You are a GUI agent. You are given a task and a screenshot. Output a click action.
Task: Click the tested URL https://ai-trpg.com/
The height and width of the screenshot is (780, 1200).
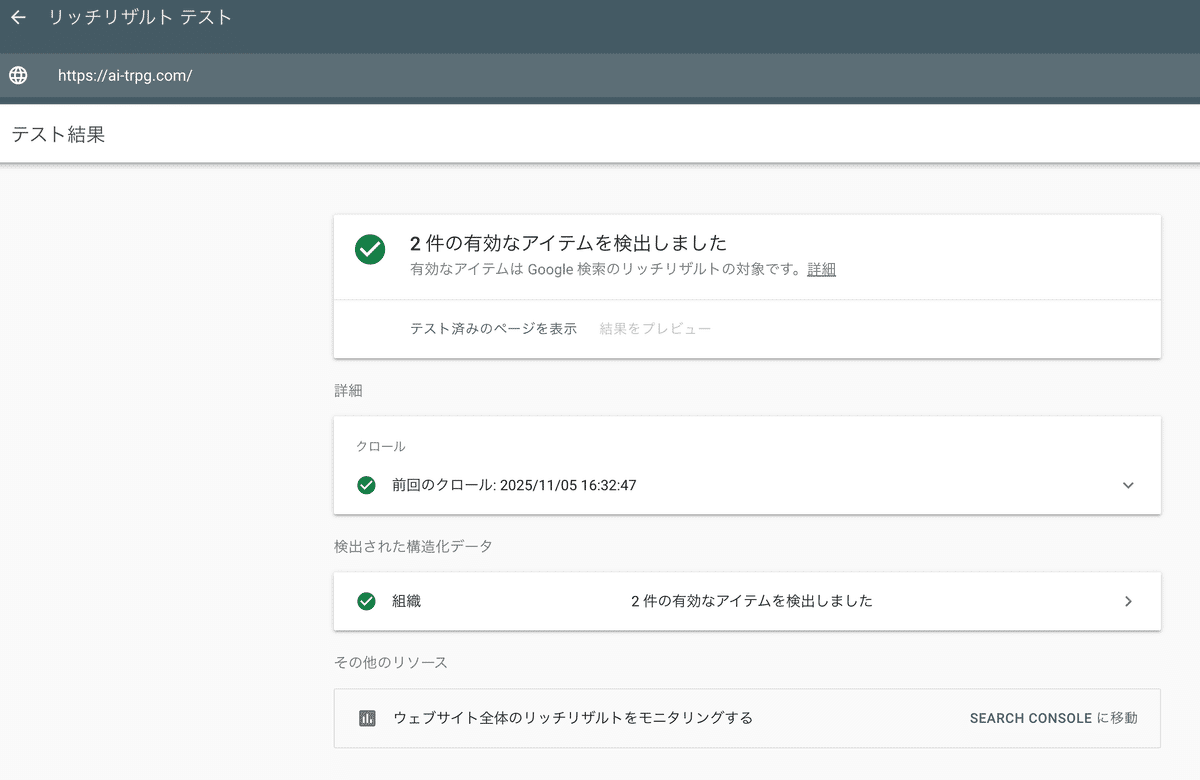tap(125, 75)
